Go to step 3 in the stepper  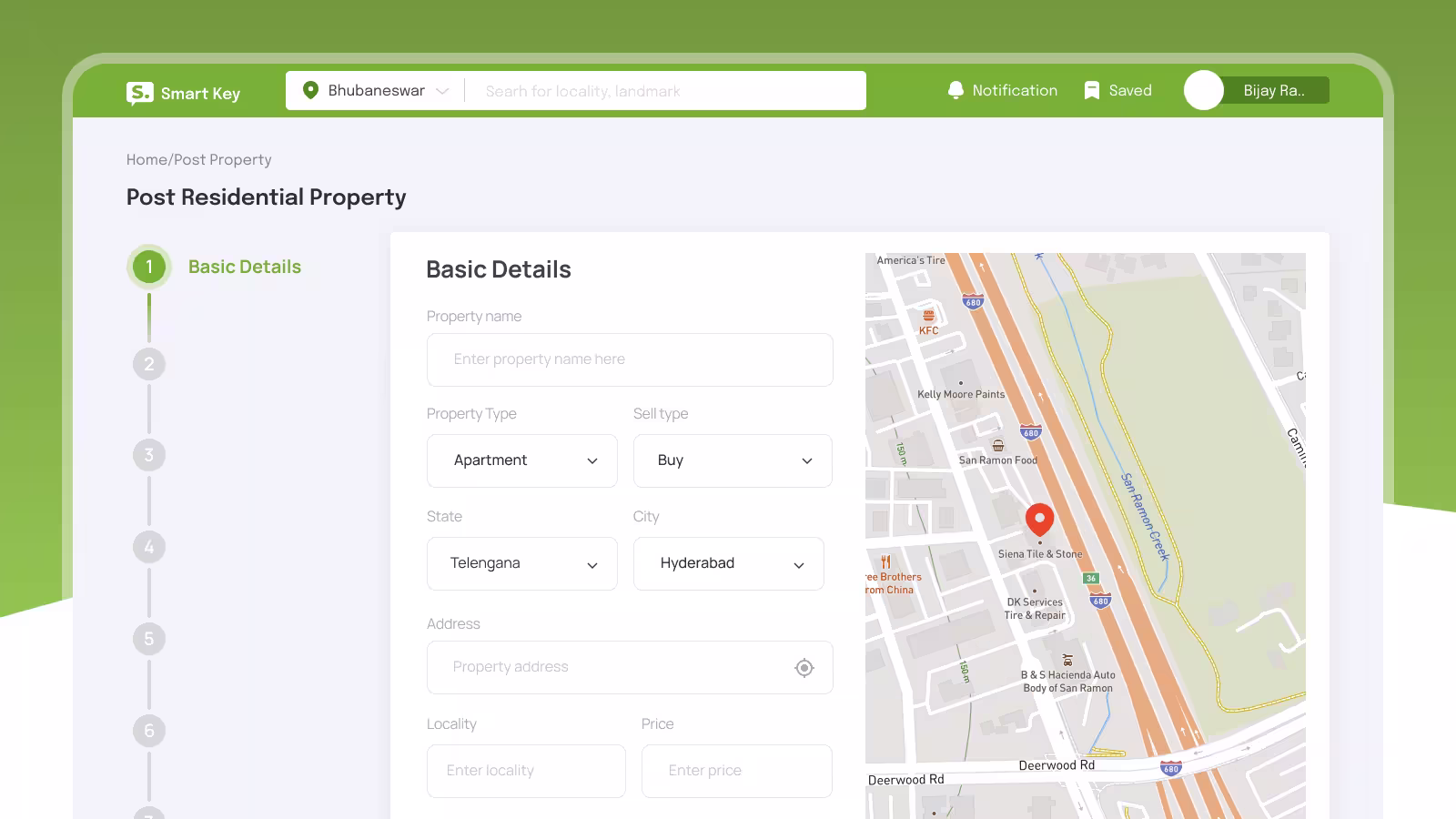click(x=149, y=455)
